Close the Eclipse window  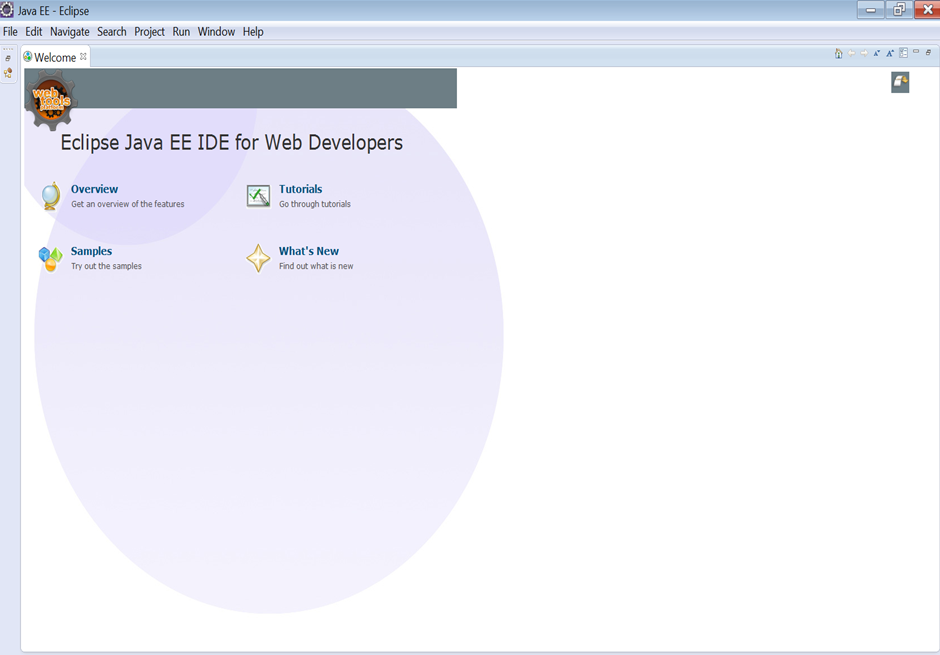pos(927,10)
